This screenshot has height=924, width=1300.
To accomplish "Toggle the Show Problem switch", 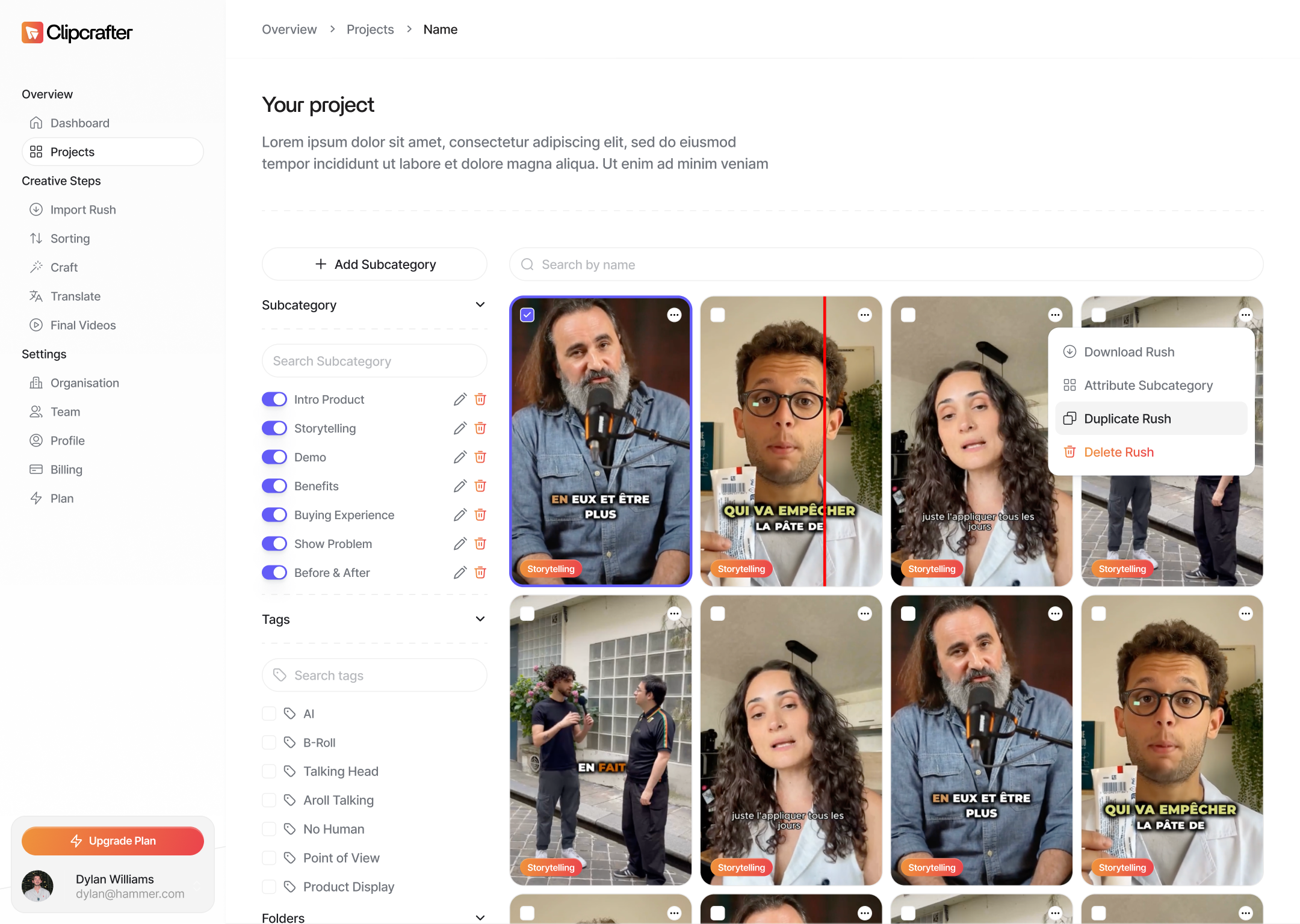I will (x=274, y=544).
